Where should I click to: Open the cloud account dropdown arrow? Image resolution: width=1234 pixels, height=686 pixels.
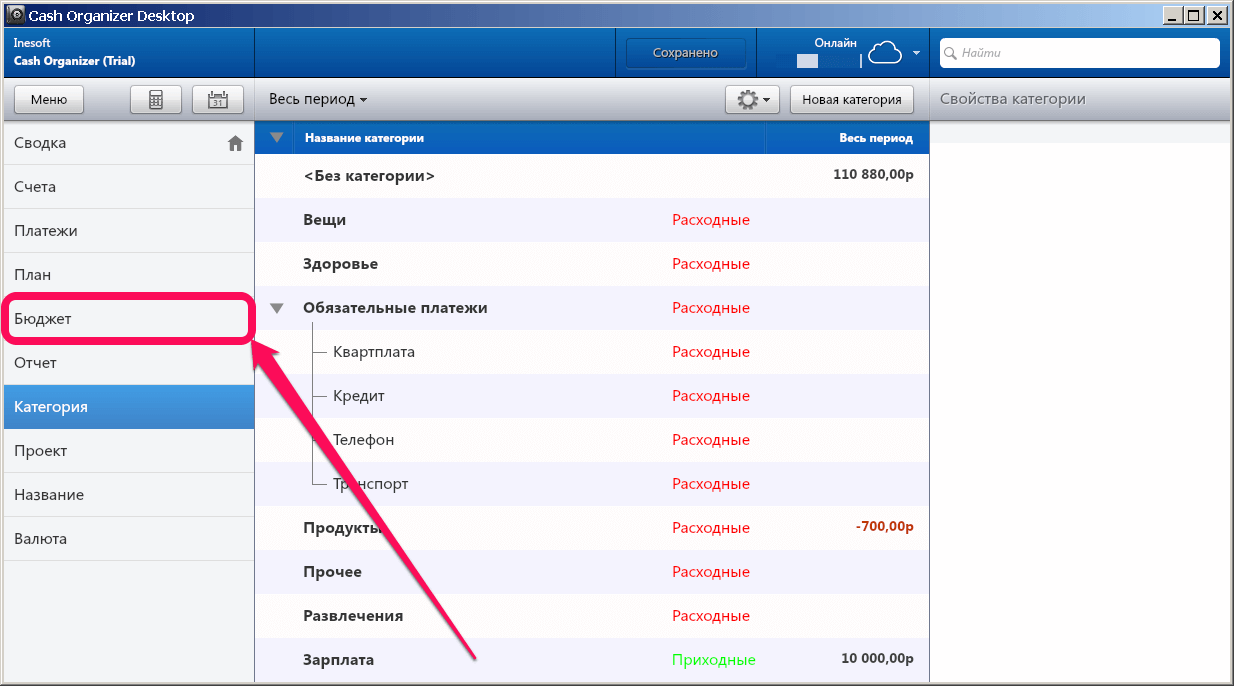tap(917, 53)
